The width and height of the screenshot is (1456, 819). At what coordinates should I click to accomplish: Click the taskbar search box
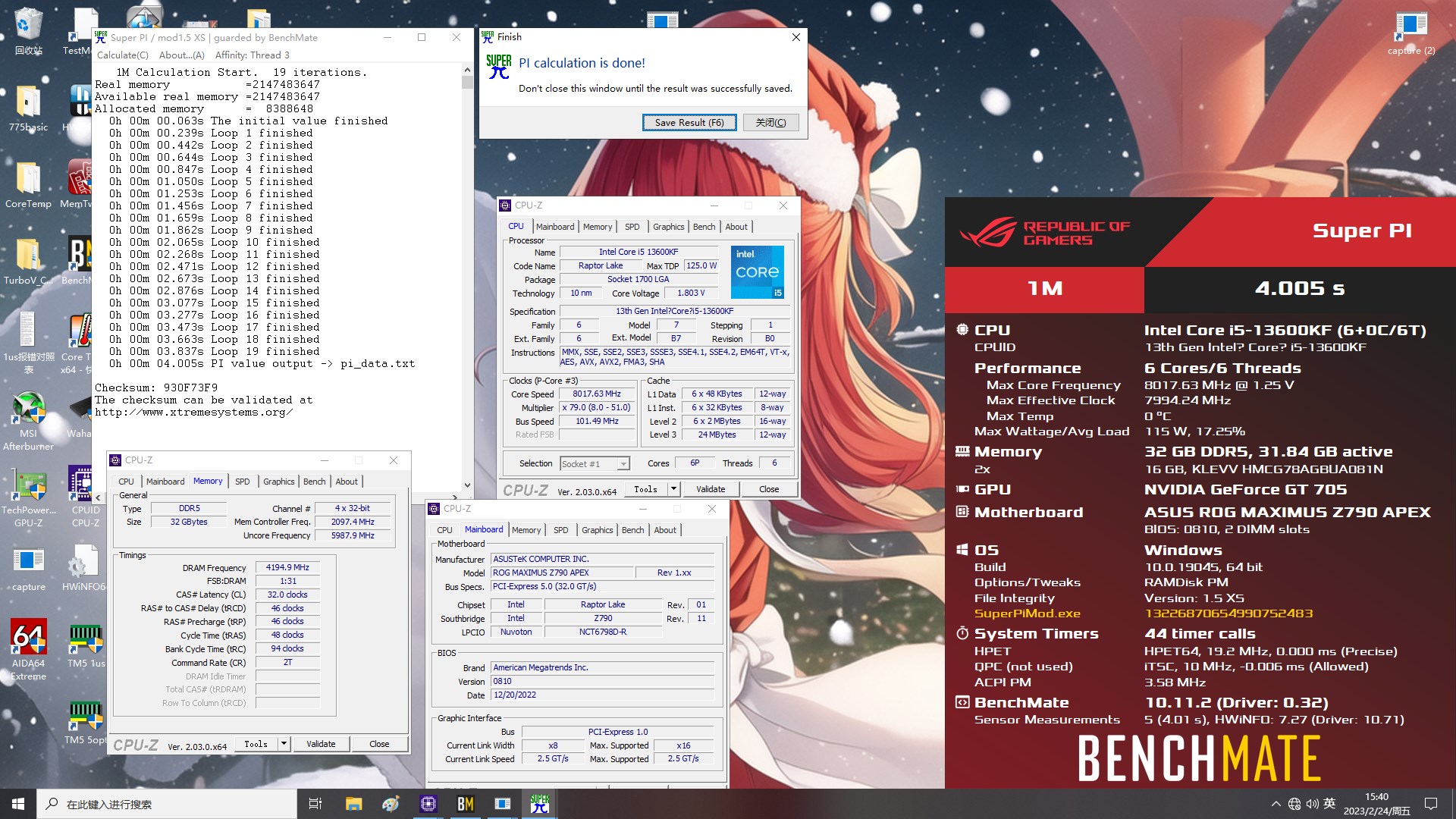click(x=167, y=804)
